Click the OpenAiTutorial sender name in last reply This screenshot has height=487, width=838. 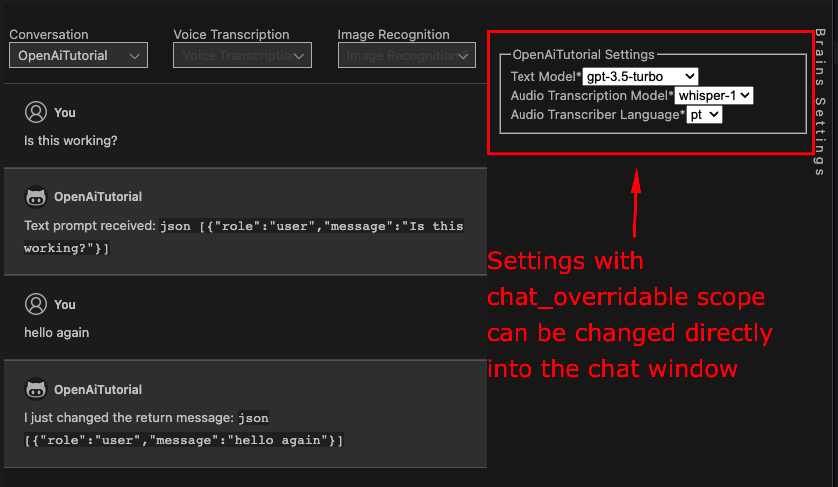[98, 390]
